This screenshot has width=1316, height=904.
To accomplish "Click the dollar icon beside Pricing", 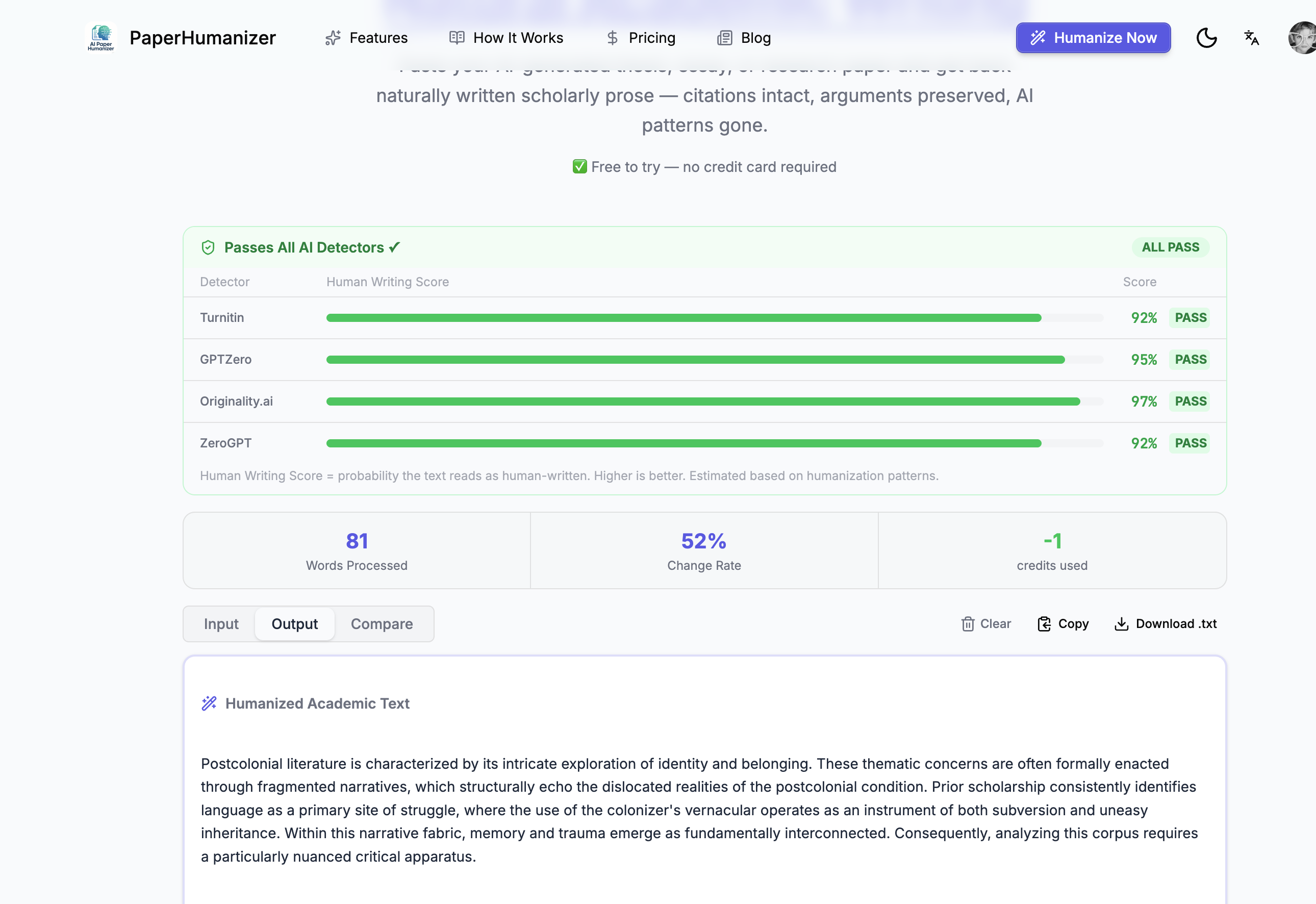I will click(612, 38).
